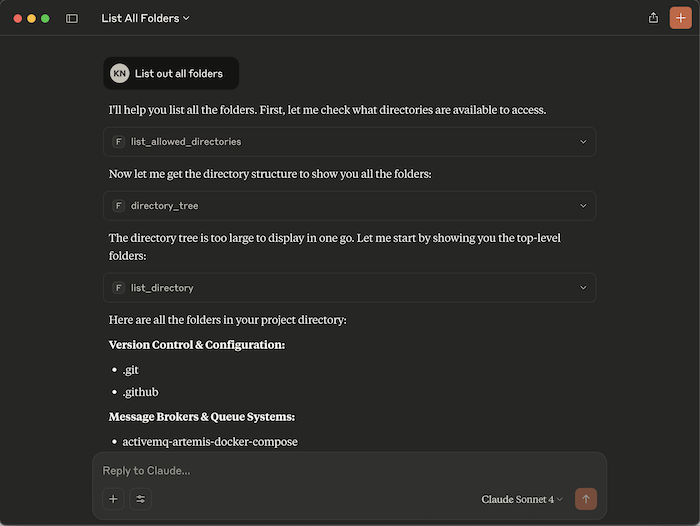700x526 pixels.
Task: Click the function icon beside list_directory
Action: [119, 288]
